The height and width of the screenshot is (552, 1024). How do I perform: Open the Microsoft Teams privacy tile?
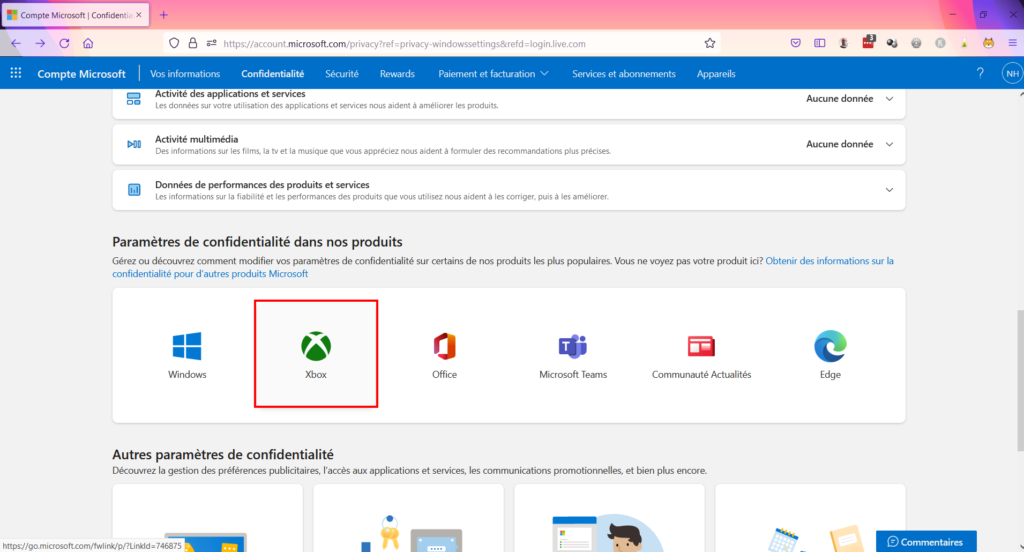pyautogui.click(x=573, y=353)
